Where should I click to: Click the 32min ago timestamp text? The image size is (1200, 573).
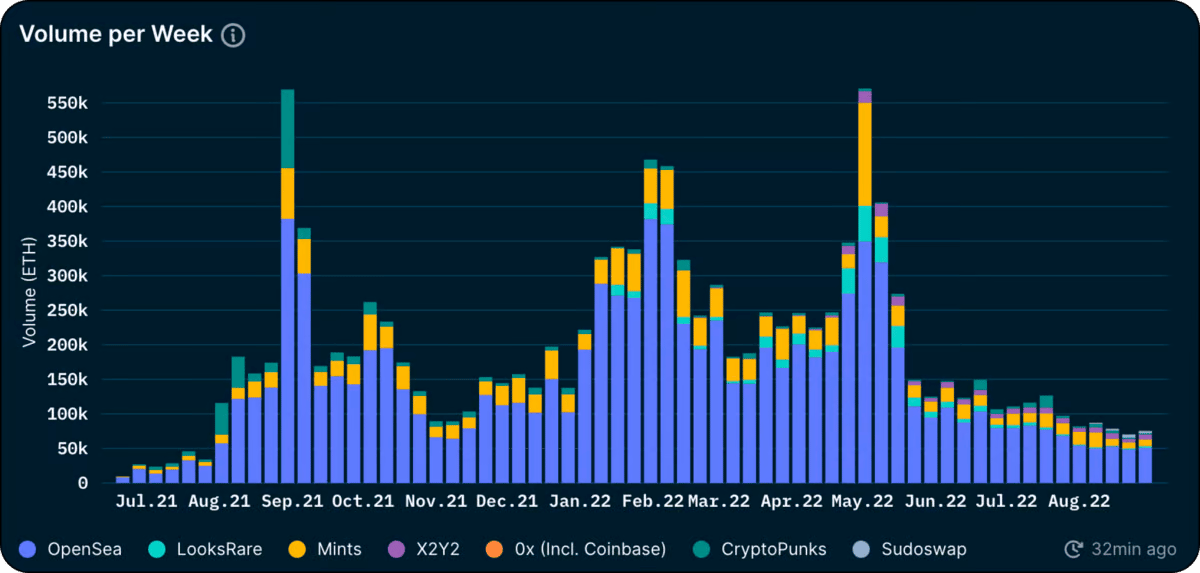(x=1133, y=548)
